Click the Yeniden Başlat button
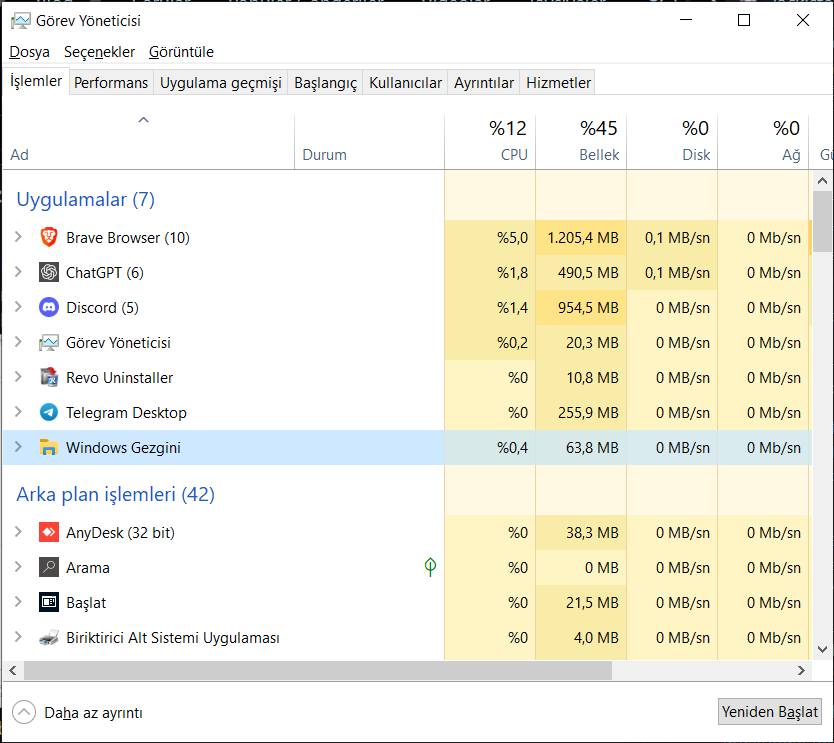The height and width of the screenshot is (743, 834). tap(769, 712)
